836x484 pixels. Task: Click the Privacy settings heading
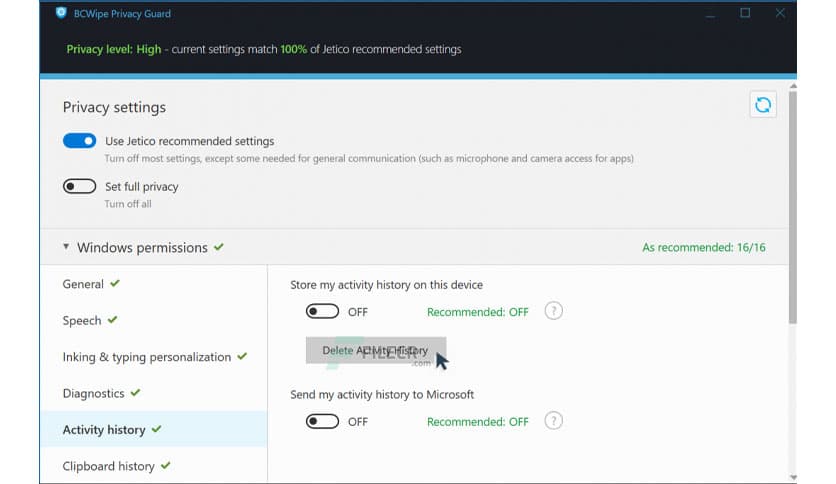click(114, 107)
